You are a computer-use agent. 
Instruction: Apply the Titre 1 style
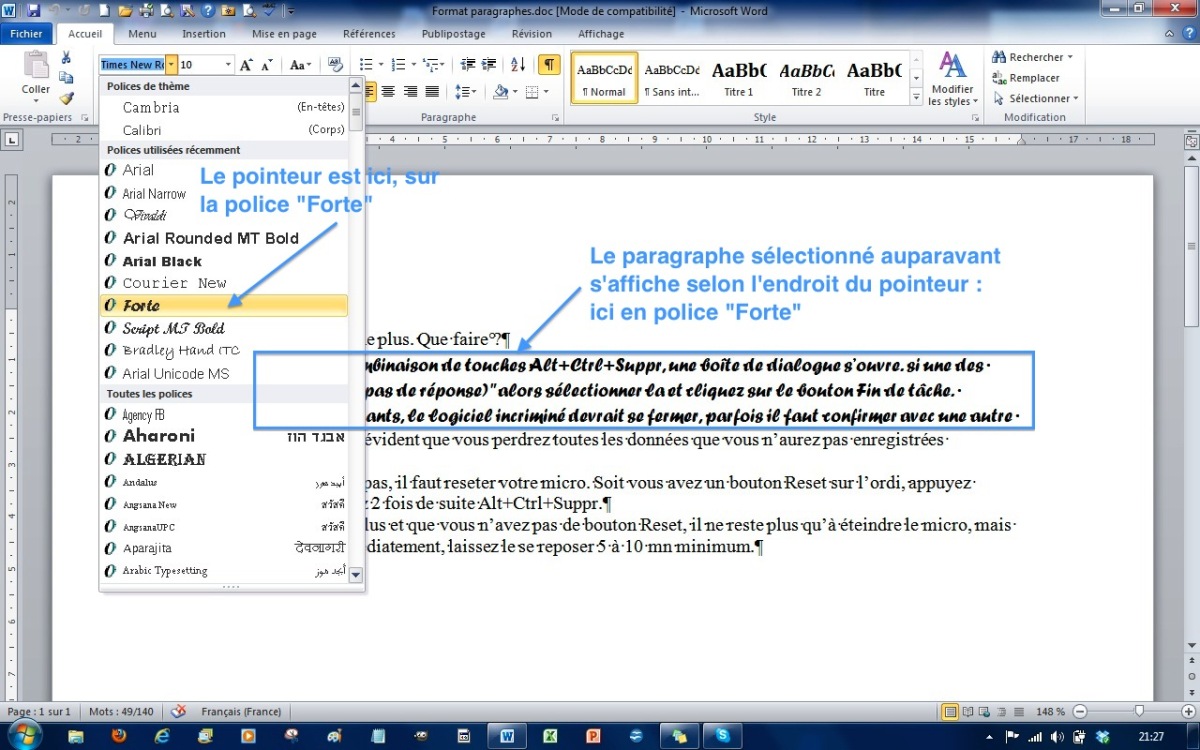(x=738, y=79)
